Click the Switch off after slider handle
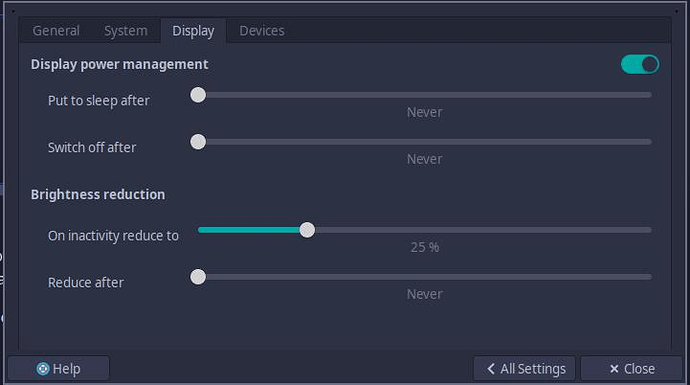Screen dimensions: 690x385 198,142
